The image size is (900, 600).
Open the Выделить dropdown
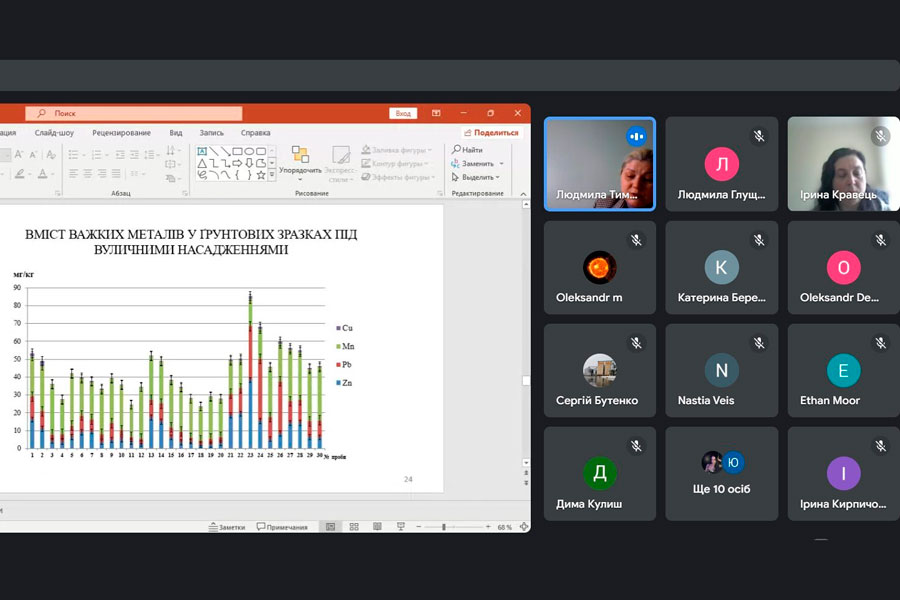(476, 177)
